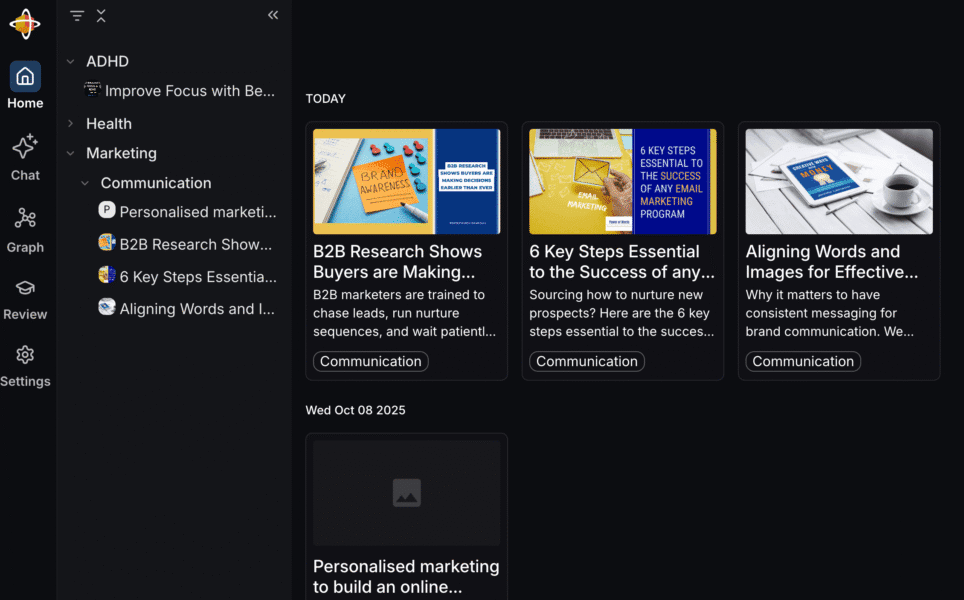
Task: Collapse the Marketing folder
Action: pos(70,154)
